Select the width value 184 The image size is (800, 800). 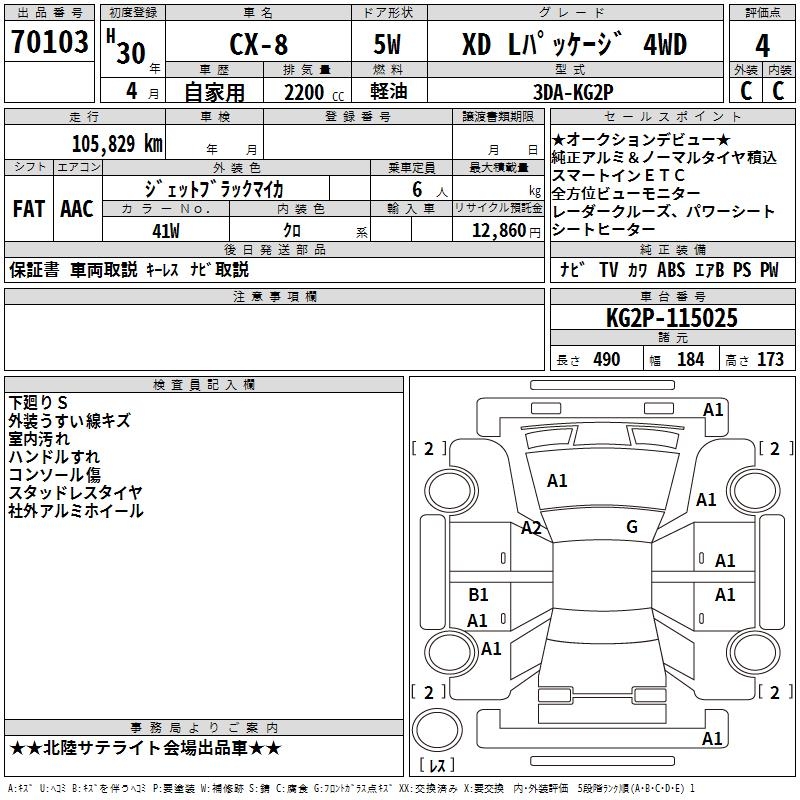(x=690, y=359)
